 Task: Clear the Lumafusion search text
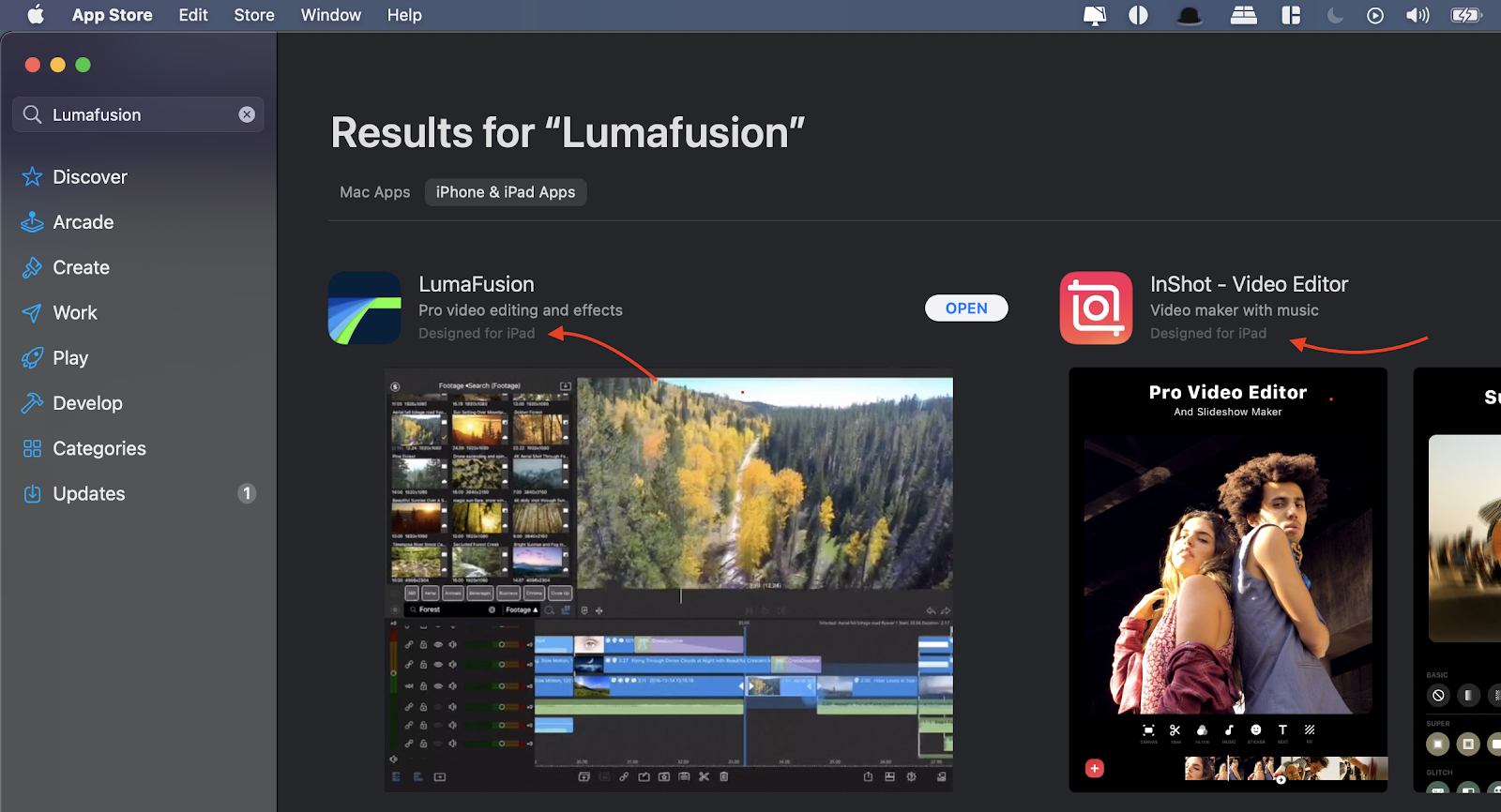(247, 114)
